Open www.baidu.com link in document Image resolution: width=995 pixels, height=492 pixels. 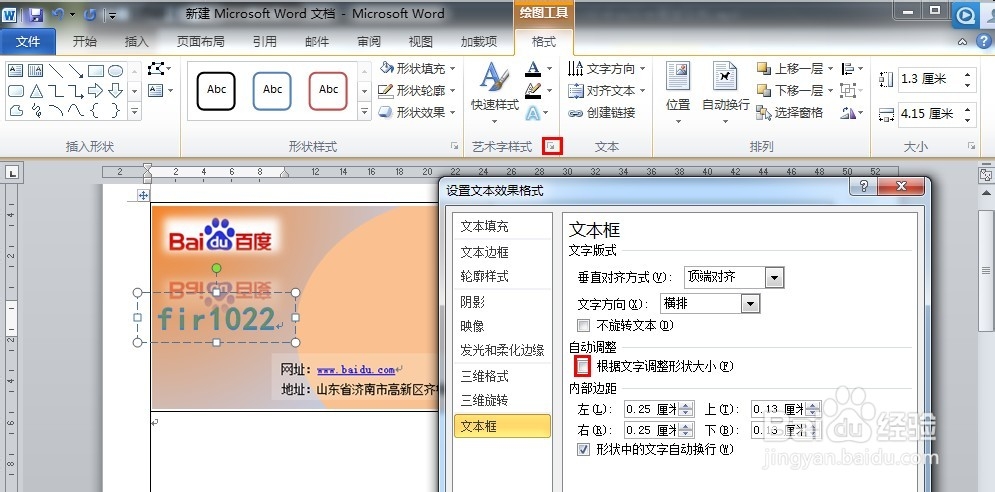pyautogui.click(x=356, y=369)
